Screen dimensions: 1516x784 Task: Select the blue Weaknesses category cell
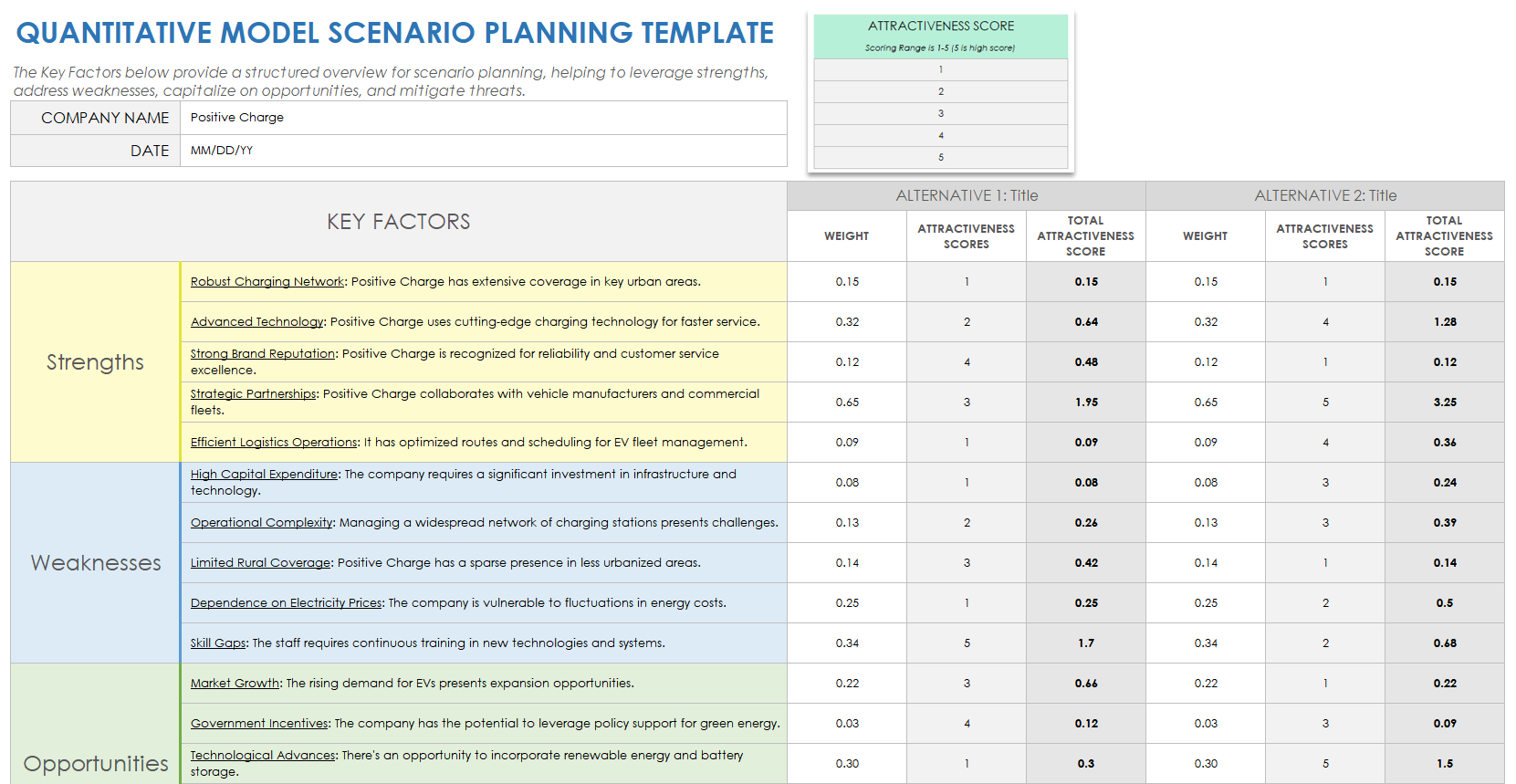pyautogui.click(x=95, y=563)
